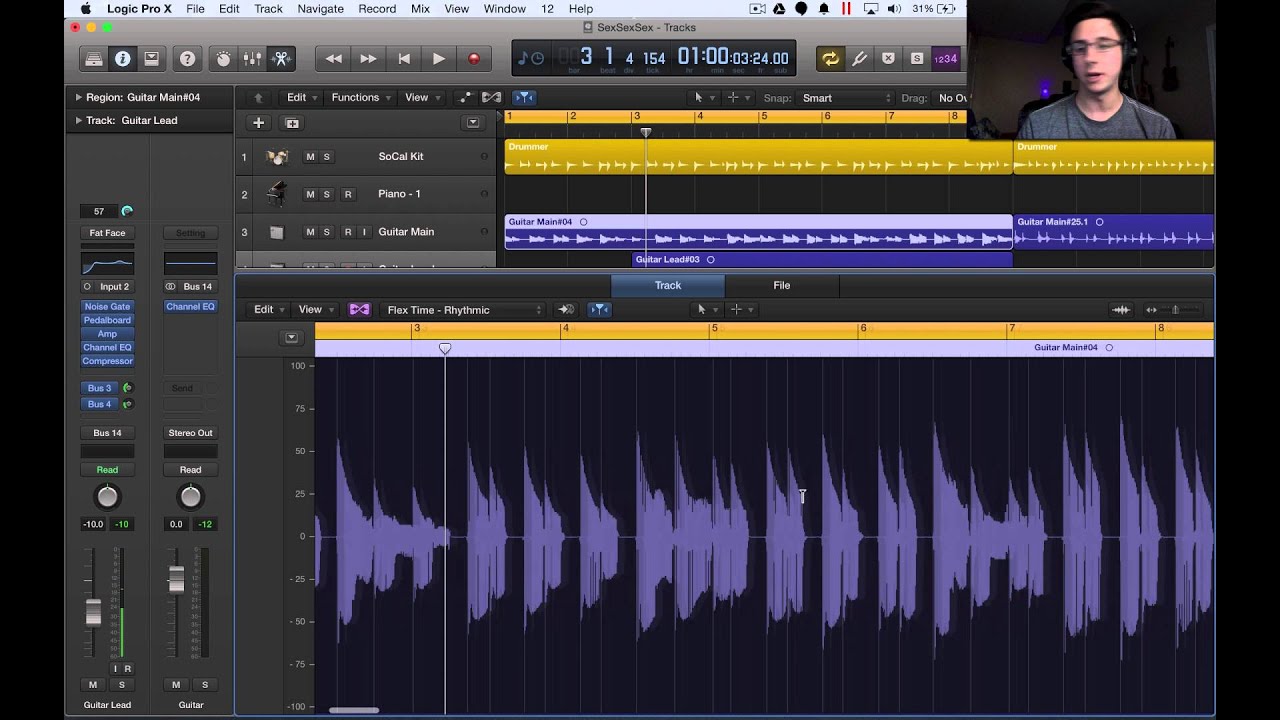
Task: Click the display mode note/clock icon
Action: [531, 58]
